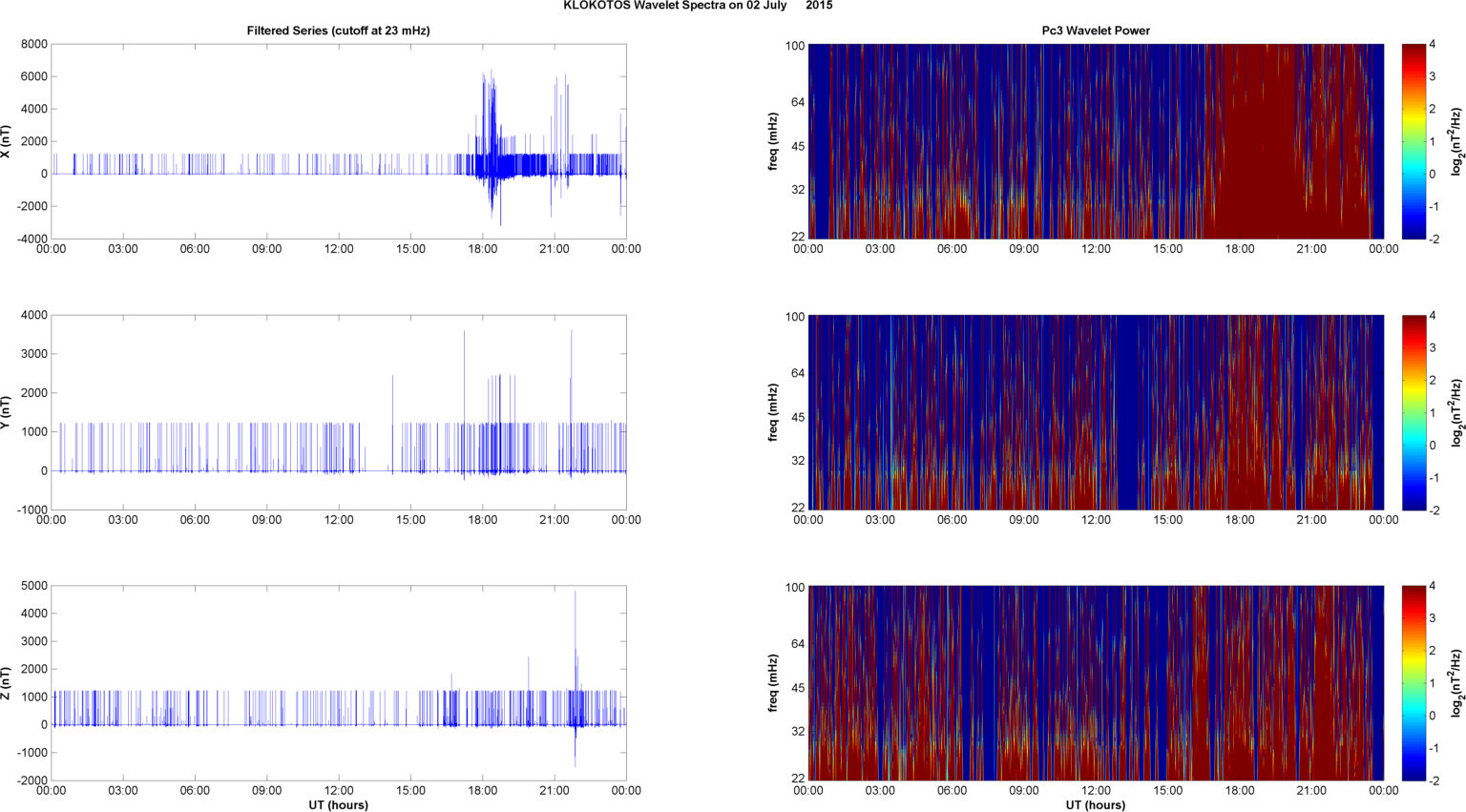Click the log2(nT²/Hz) label of bottom colorbar
This screenshot has width=1466, height=812.
tap(1456, 683)
